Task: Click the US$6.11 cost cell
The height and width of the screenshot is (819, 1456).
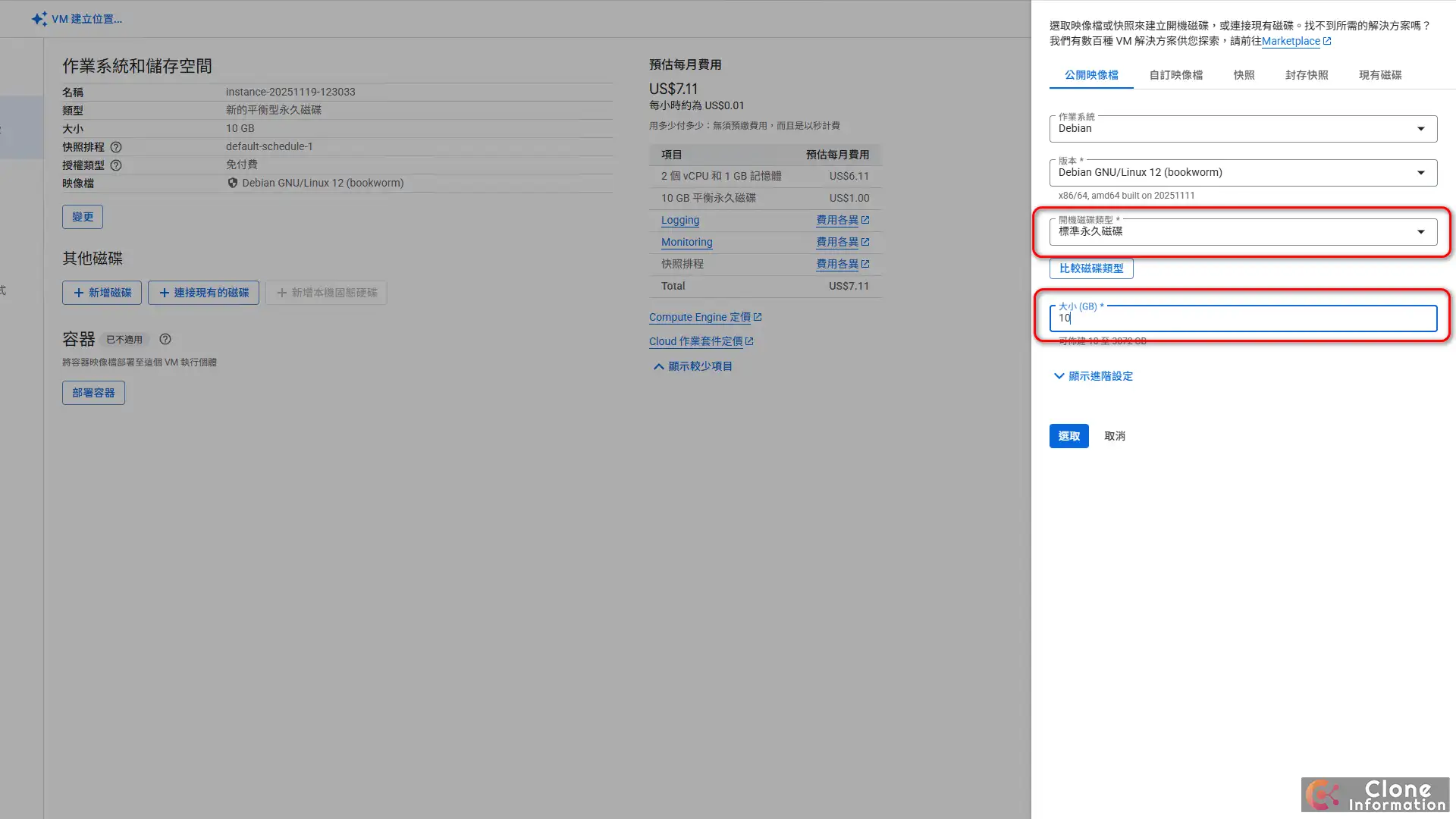Action: click(x=849, y=176)
